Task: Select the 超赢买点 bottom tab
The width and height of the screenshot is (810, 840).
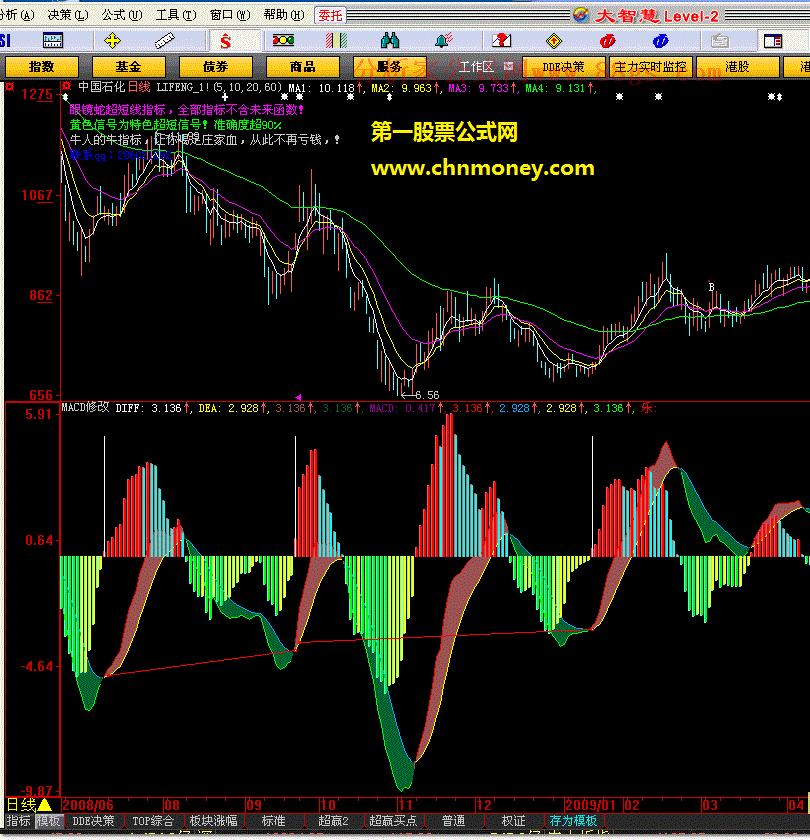Action: [393, 821]
